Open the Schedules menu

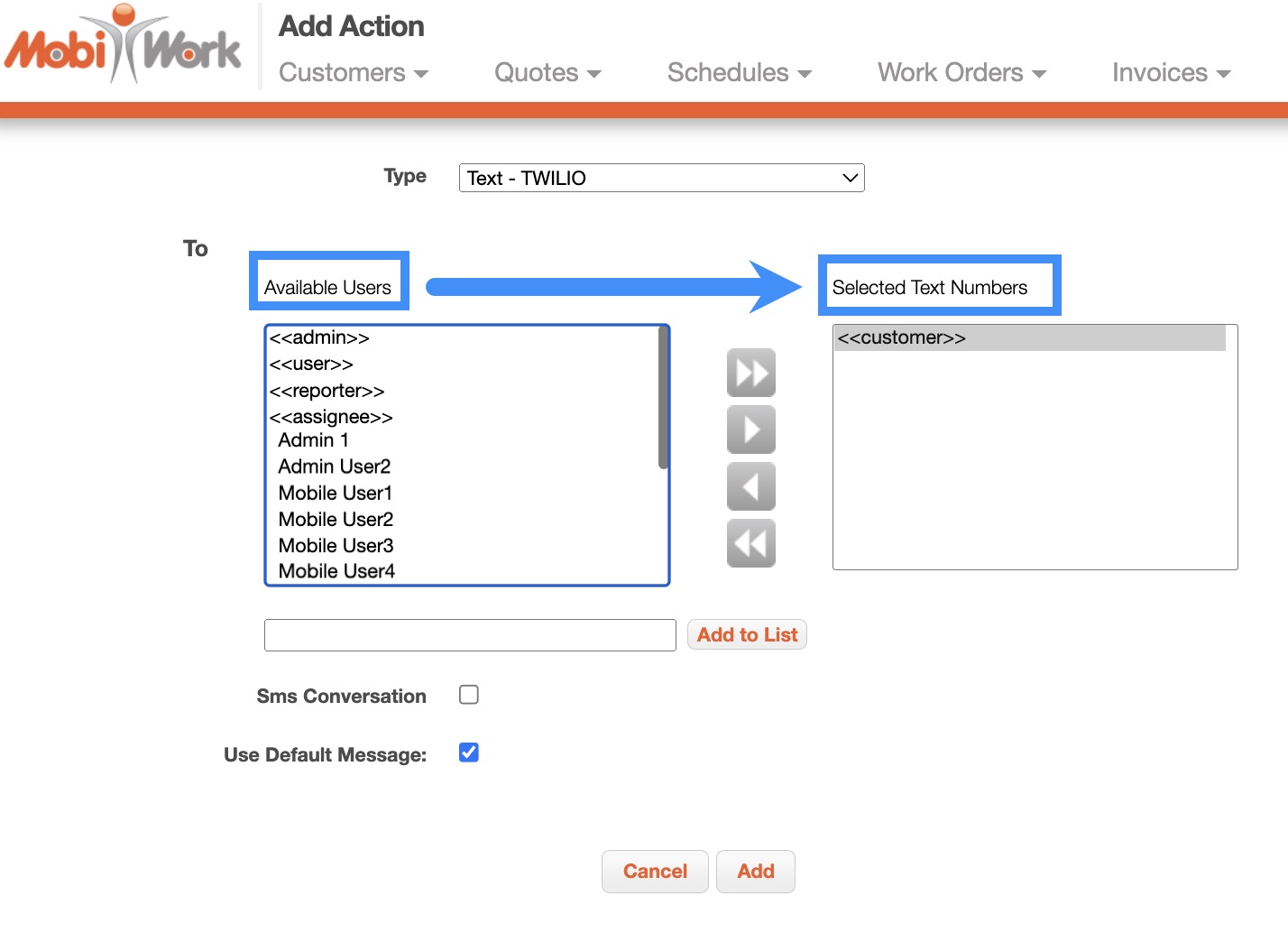739,73
